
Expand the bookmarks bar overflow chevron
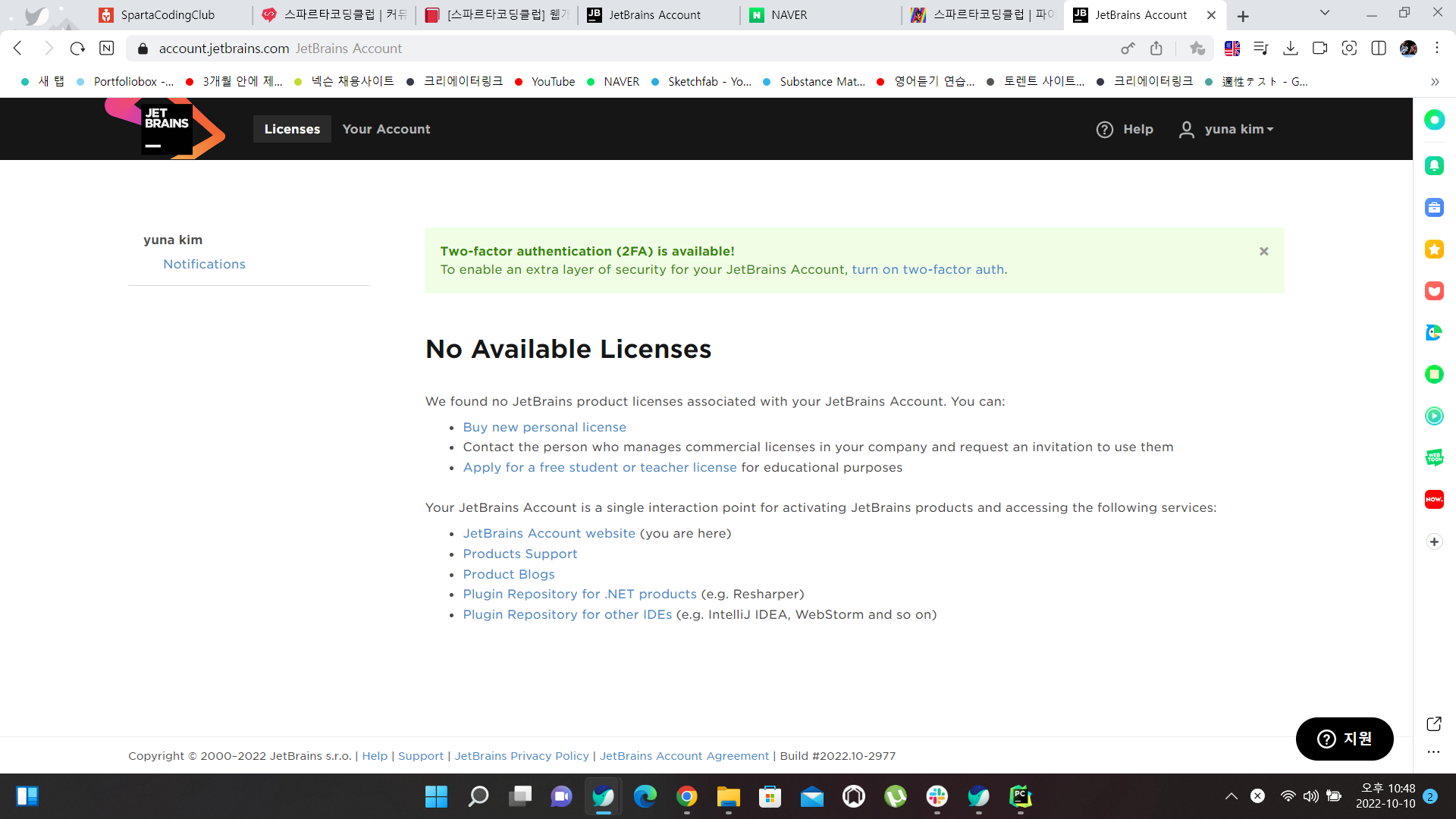(x=1435, y=82)
